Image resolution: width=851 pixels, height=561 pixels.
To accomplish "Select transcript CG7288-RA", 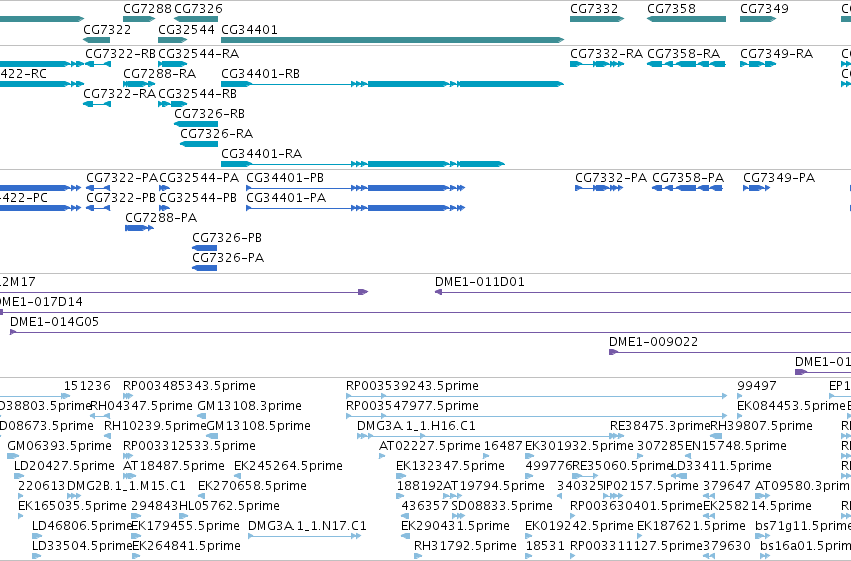I will pyautogui.click(x=139, y=84).
